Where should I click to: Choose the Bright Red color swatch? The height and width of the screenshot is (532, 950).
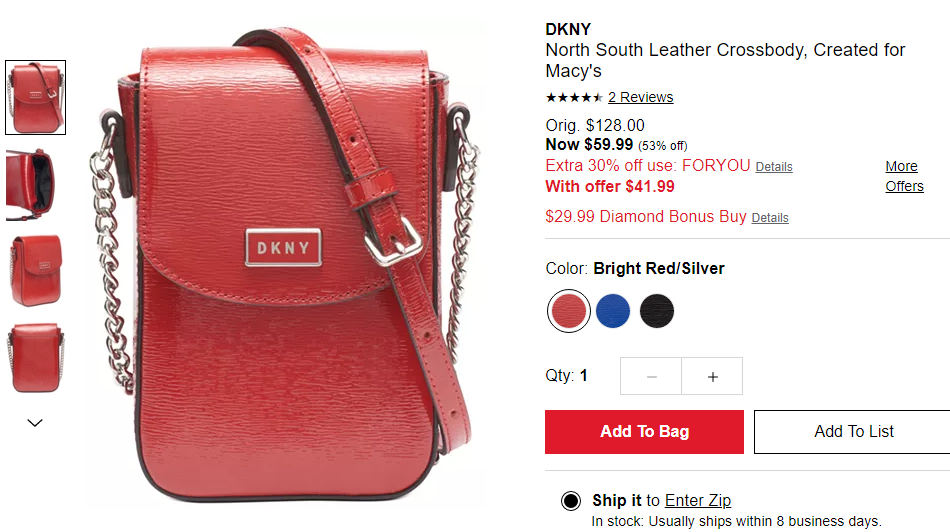coord(568,311)
